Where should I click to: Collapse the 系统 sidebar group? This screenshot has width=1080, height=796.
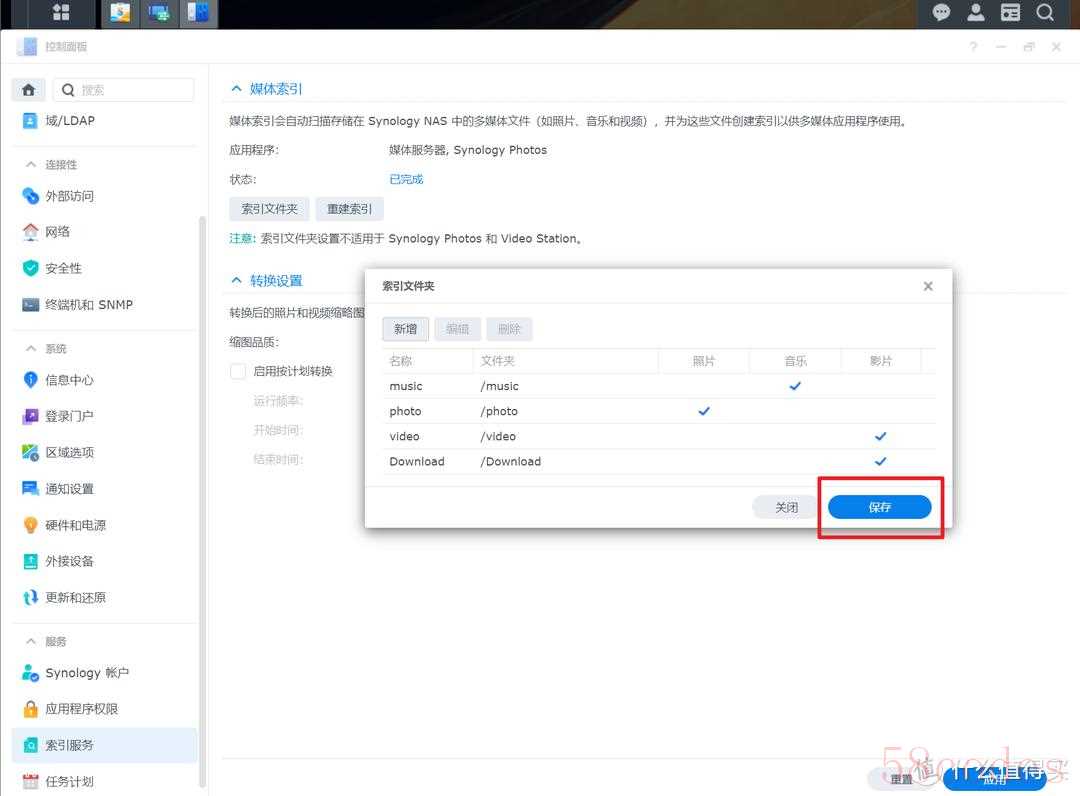tap(31, 348)
